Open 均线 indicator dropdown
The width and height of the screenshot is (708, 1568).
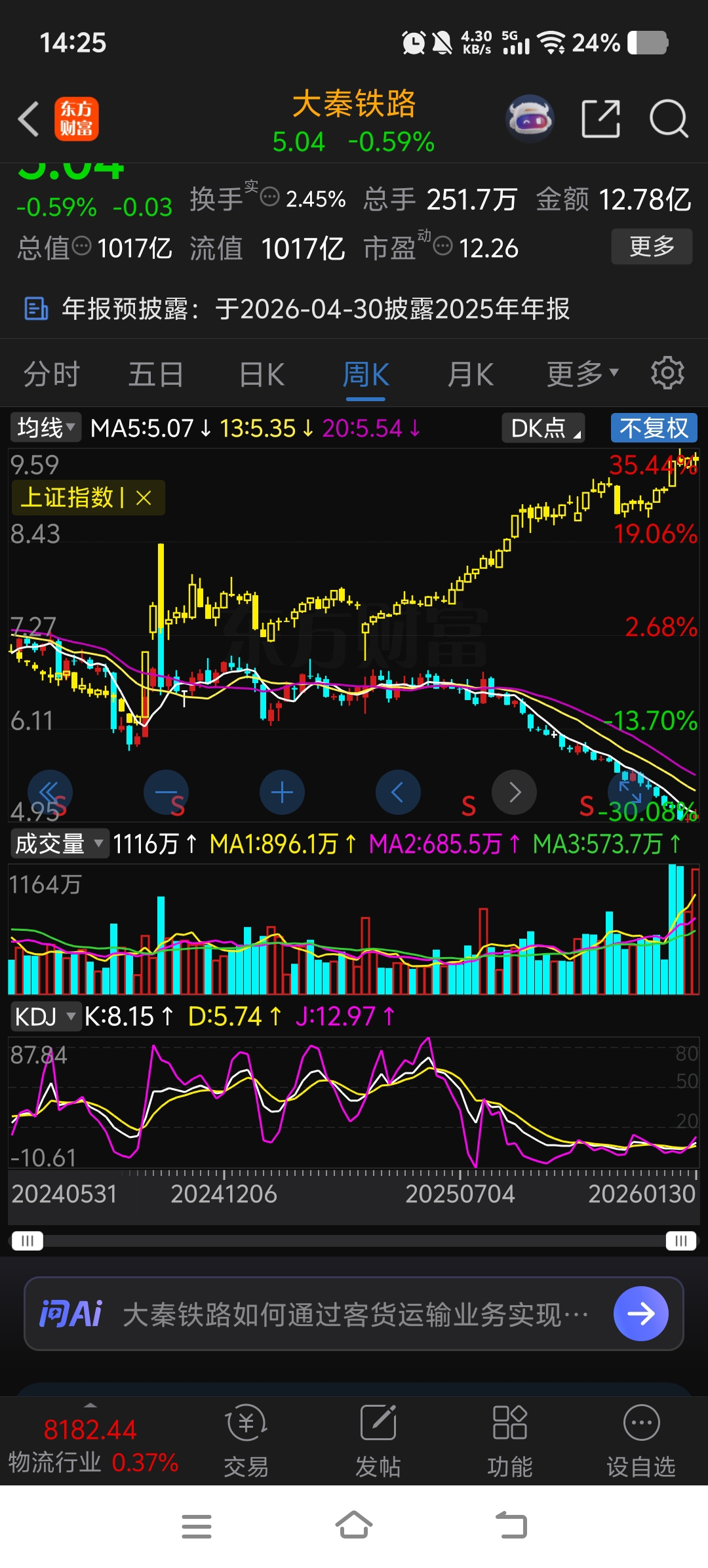pos(46,428)
